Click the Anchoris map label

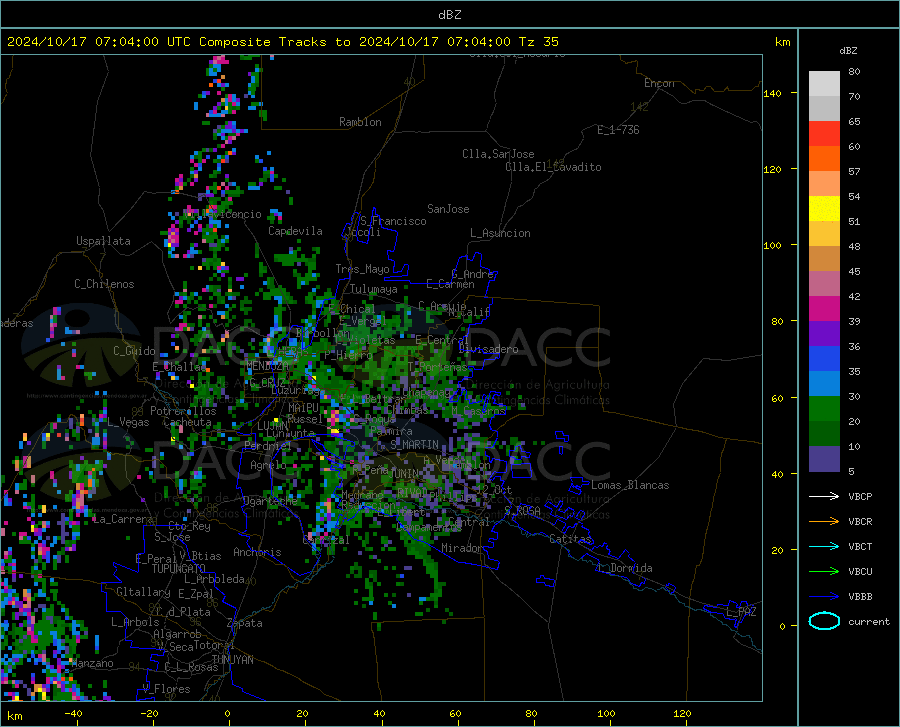coord(257,552)
